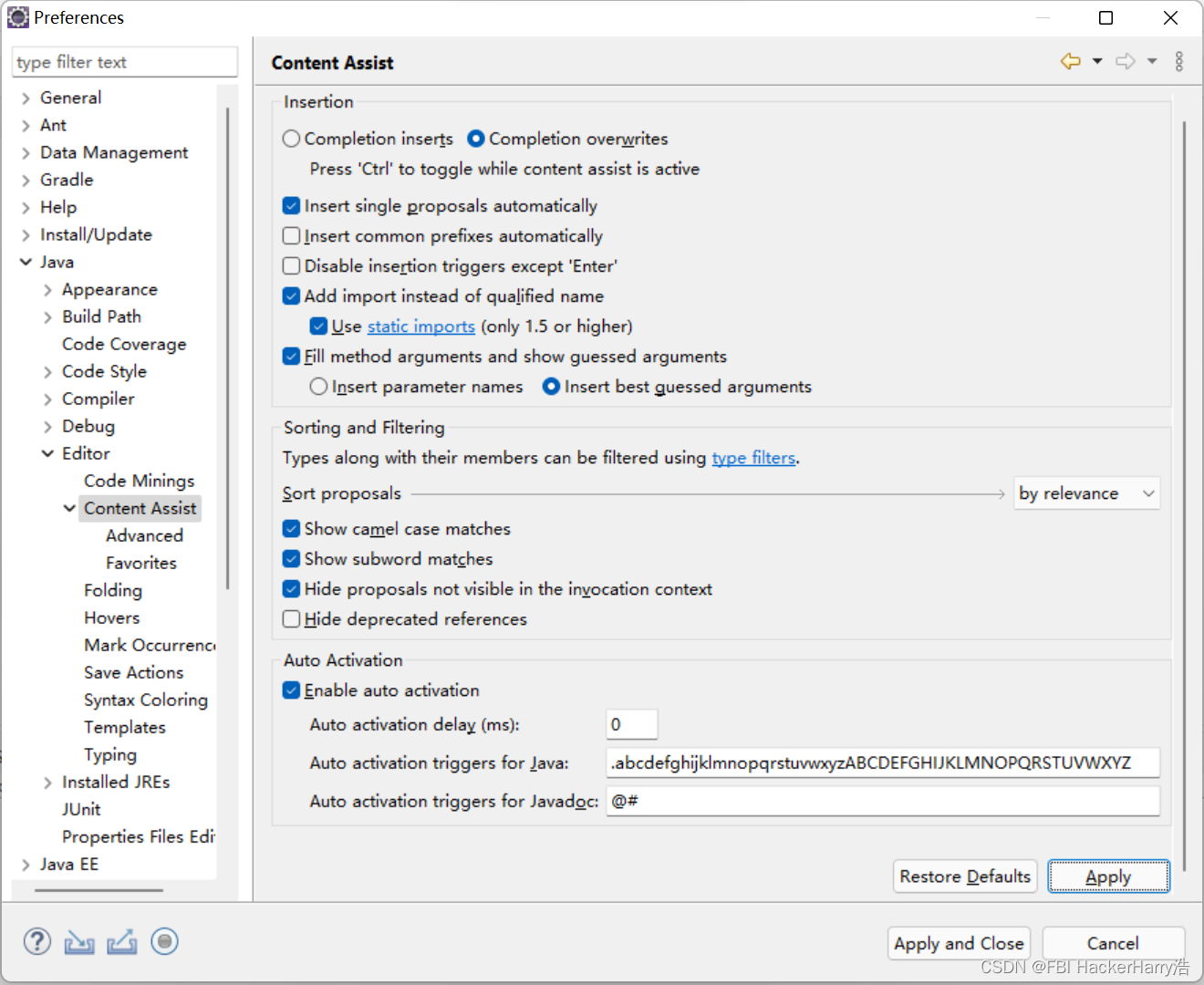
Task: Switch to the Advanced preferences page
Action: pyautogui.click(x=144, y=535)
